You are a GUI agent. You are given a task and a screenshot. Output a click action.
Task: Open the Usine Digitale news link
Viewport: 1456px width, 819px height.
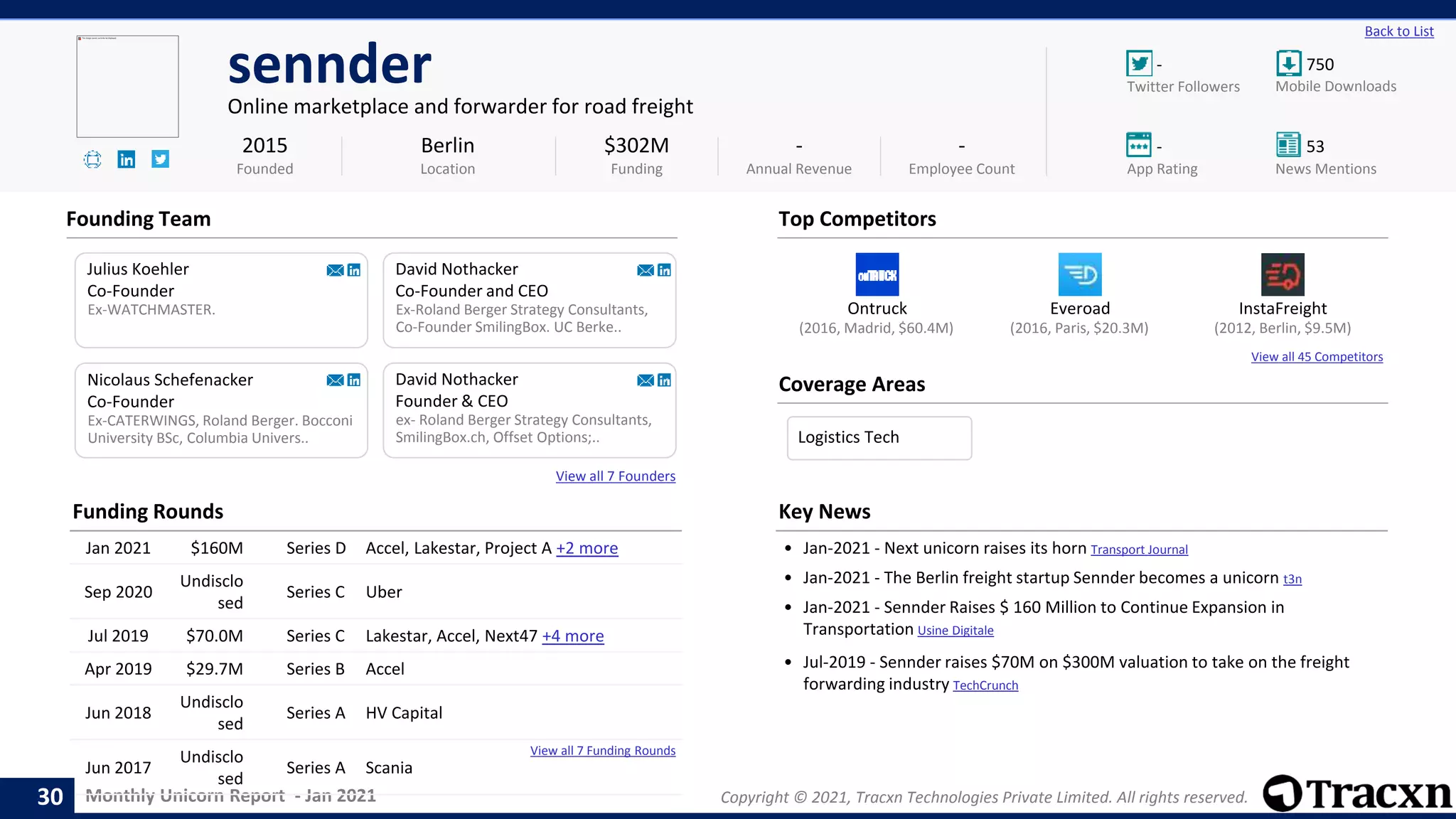tap(955, 631)
